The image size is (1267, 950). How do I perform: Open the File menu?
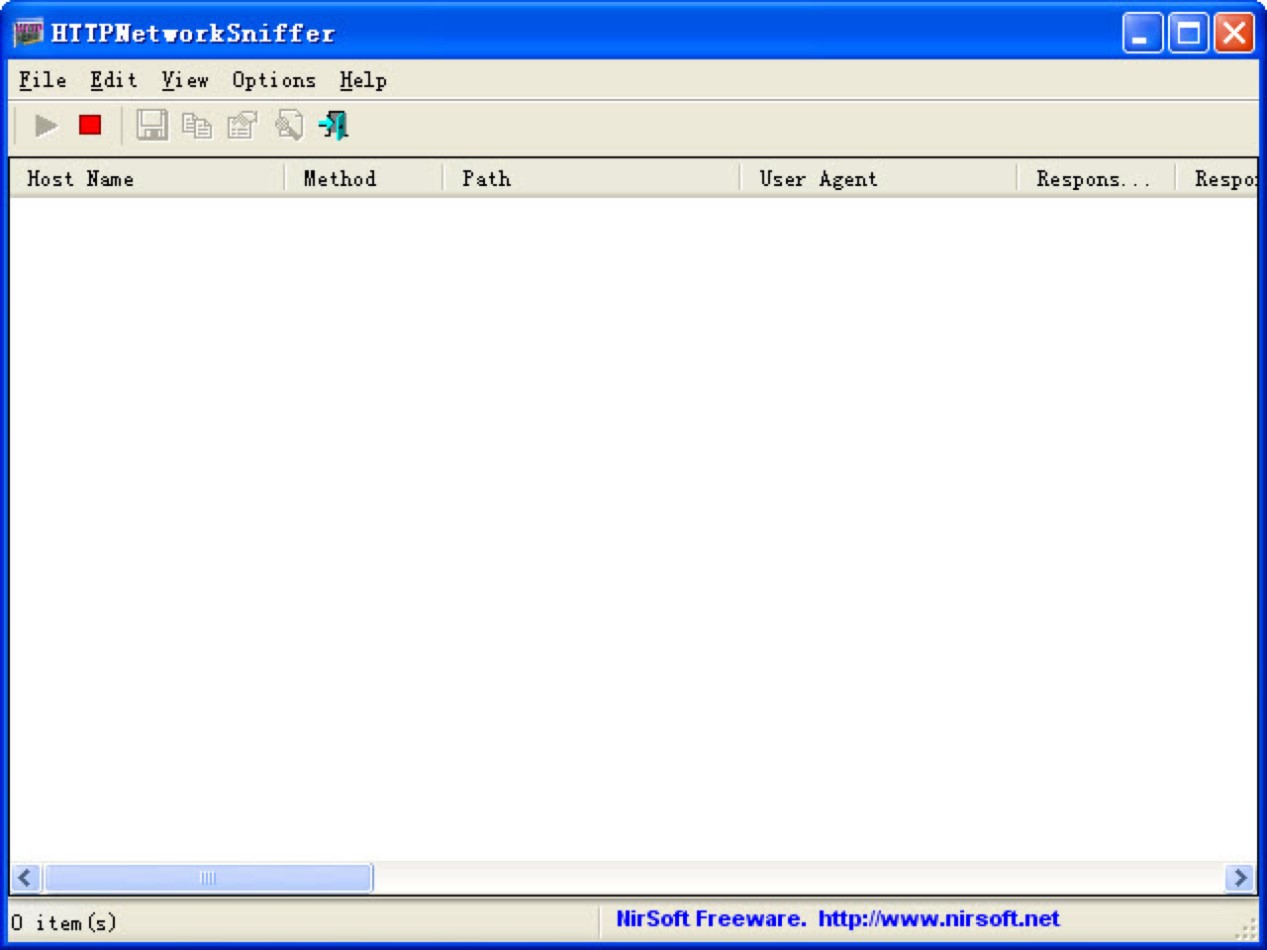[x=42, y=80]
